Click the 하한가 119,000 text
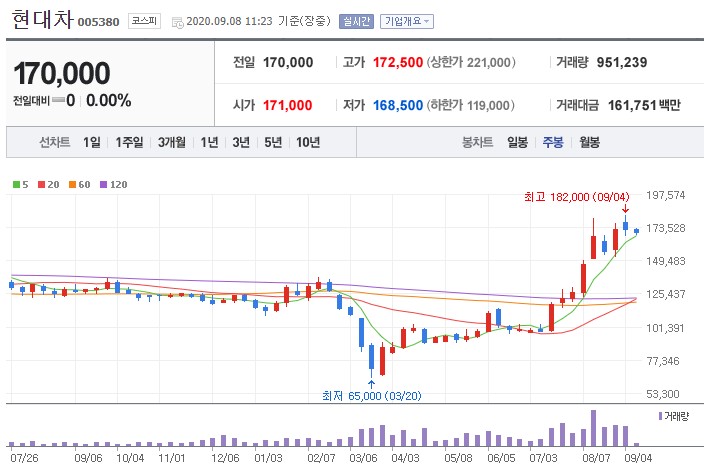Screen dimensions: 704x472 [x=470, y=105]
